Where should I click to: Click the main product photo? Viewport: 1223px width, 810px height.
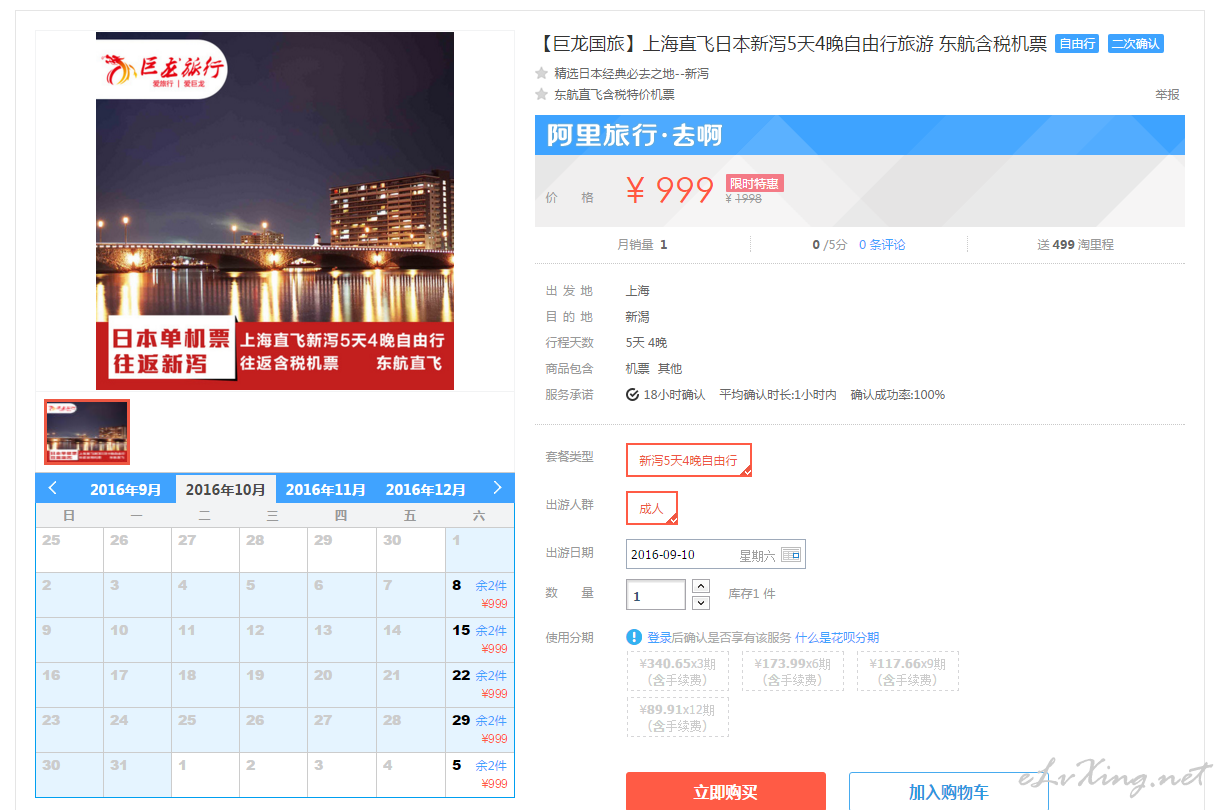(275, 211)
